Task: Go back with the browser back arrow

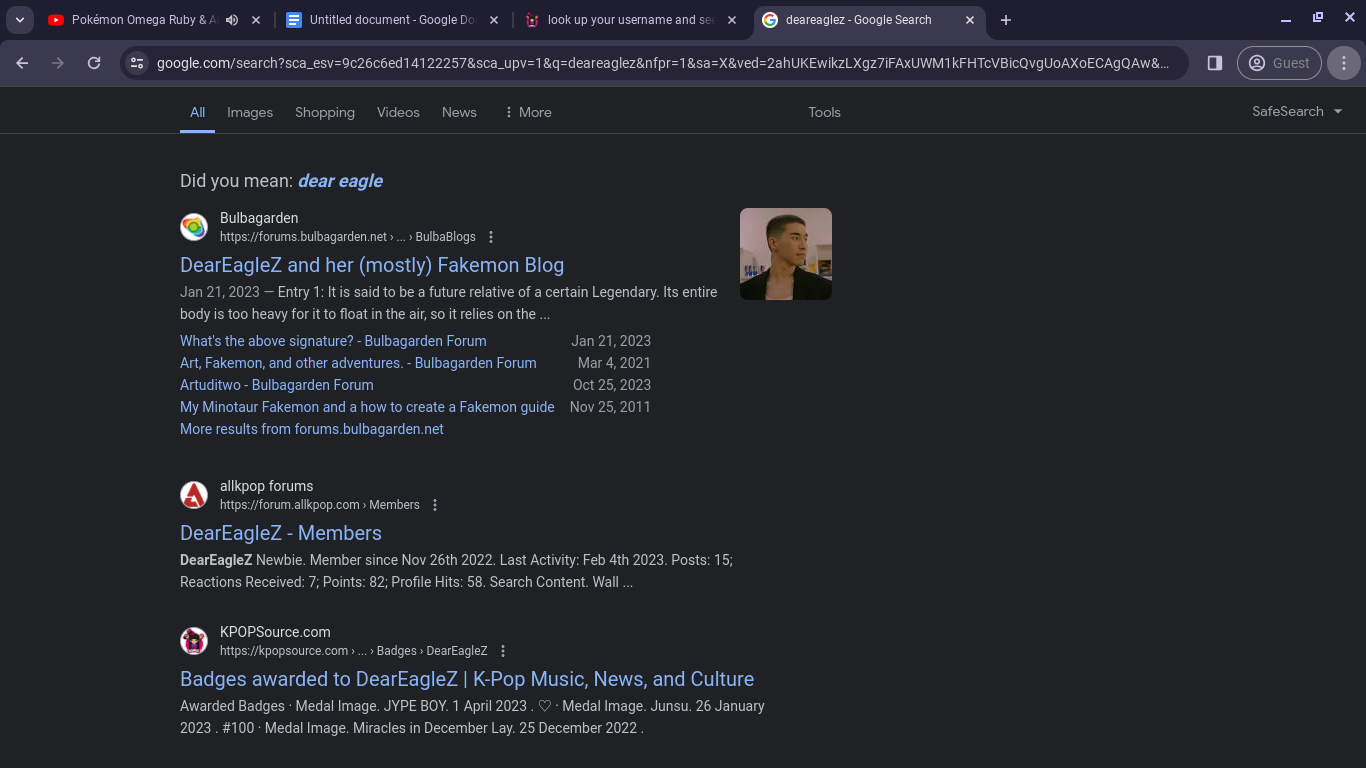Action: [22, 63]
